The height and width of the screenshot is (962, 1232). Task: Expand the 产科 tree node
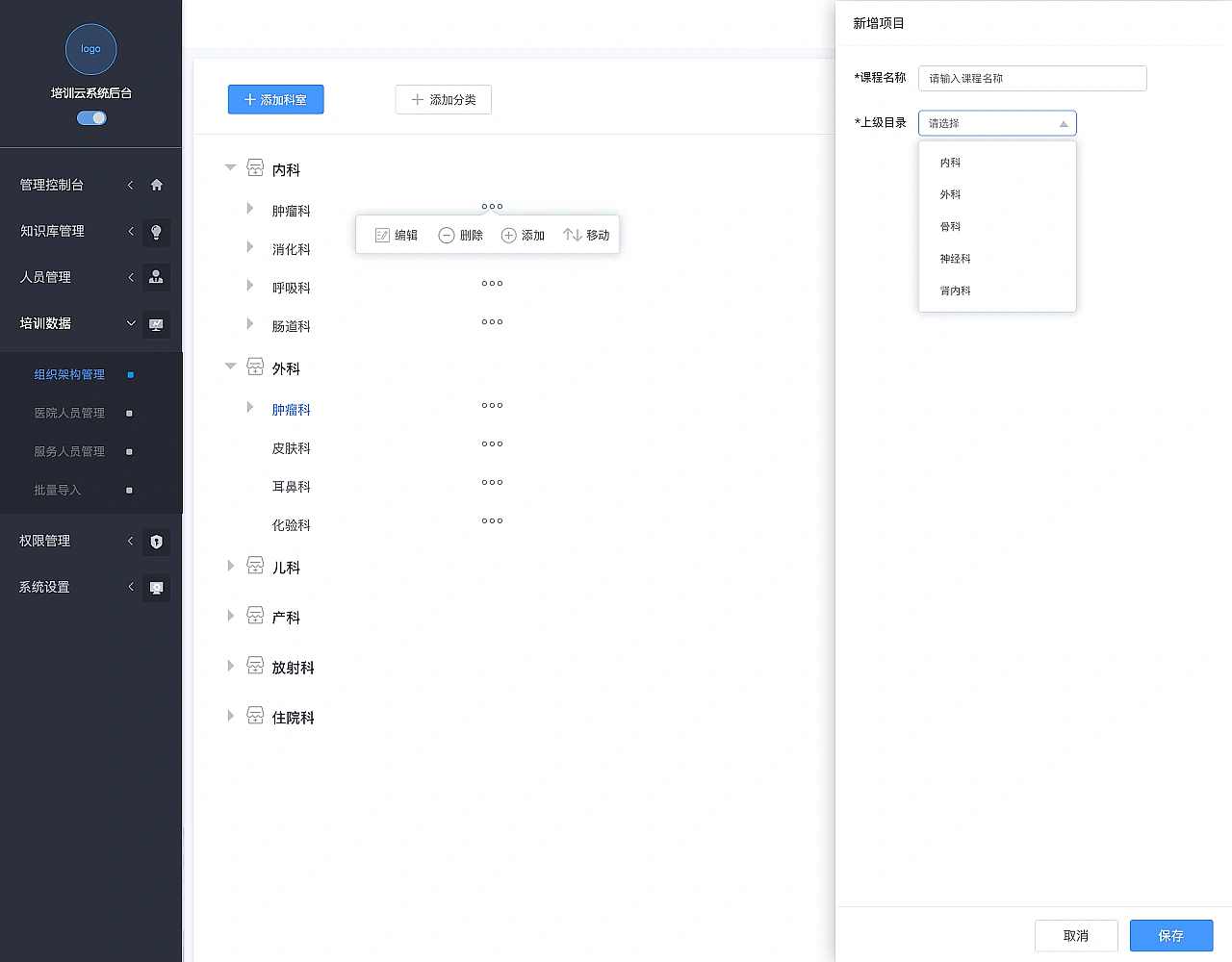coord(230,616)
